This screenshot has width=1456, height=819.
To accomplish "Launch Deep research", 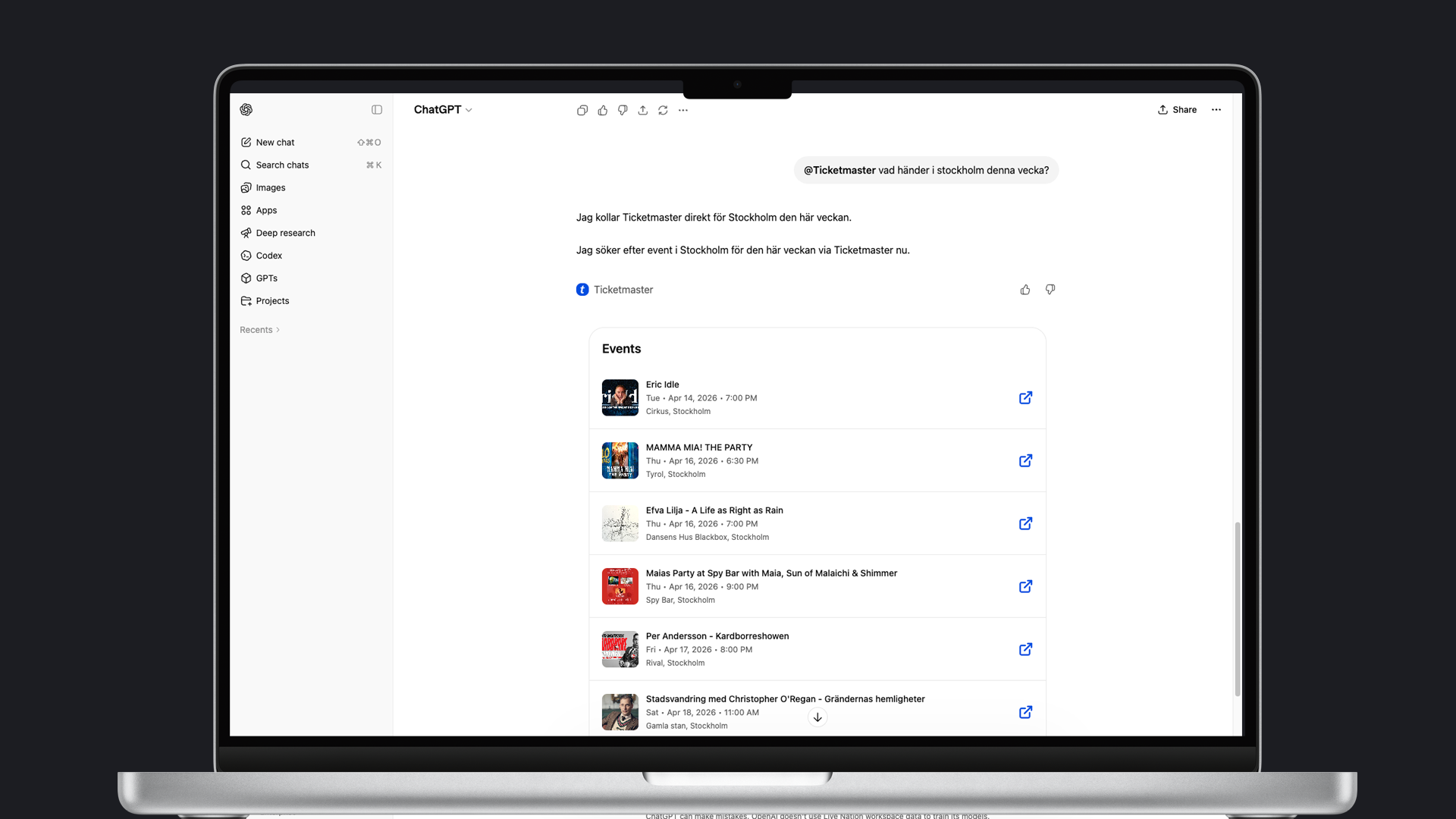I will click(x=285, y=233).
